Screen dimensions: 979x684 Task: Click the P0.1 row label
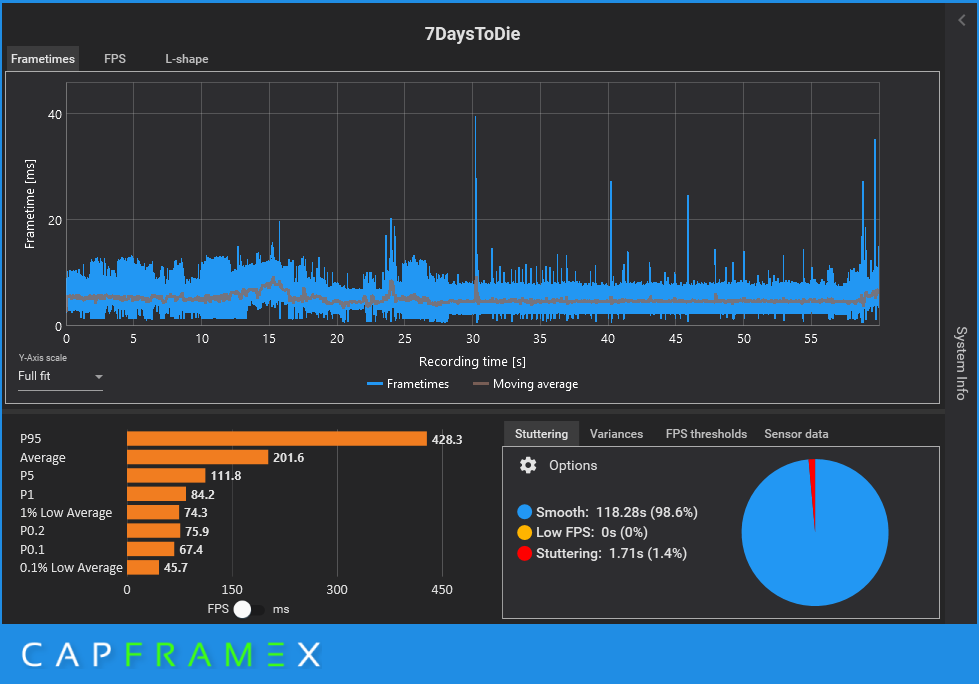(32, 549)
